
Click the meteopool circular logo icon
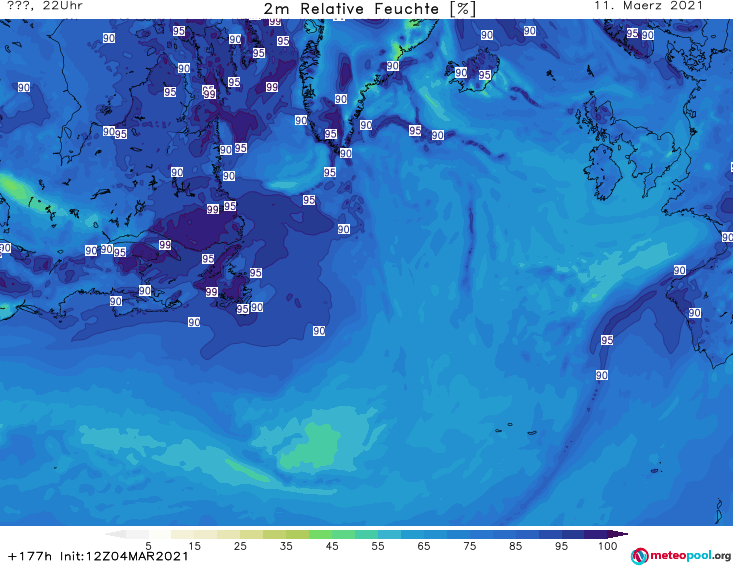coord(639,556)
